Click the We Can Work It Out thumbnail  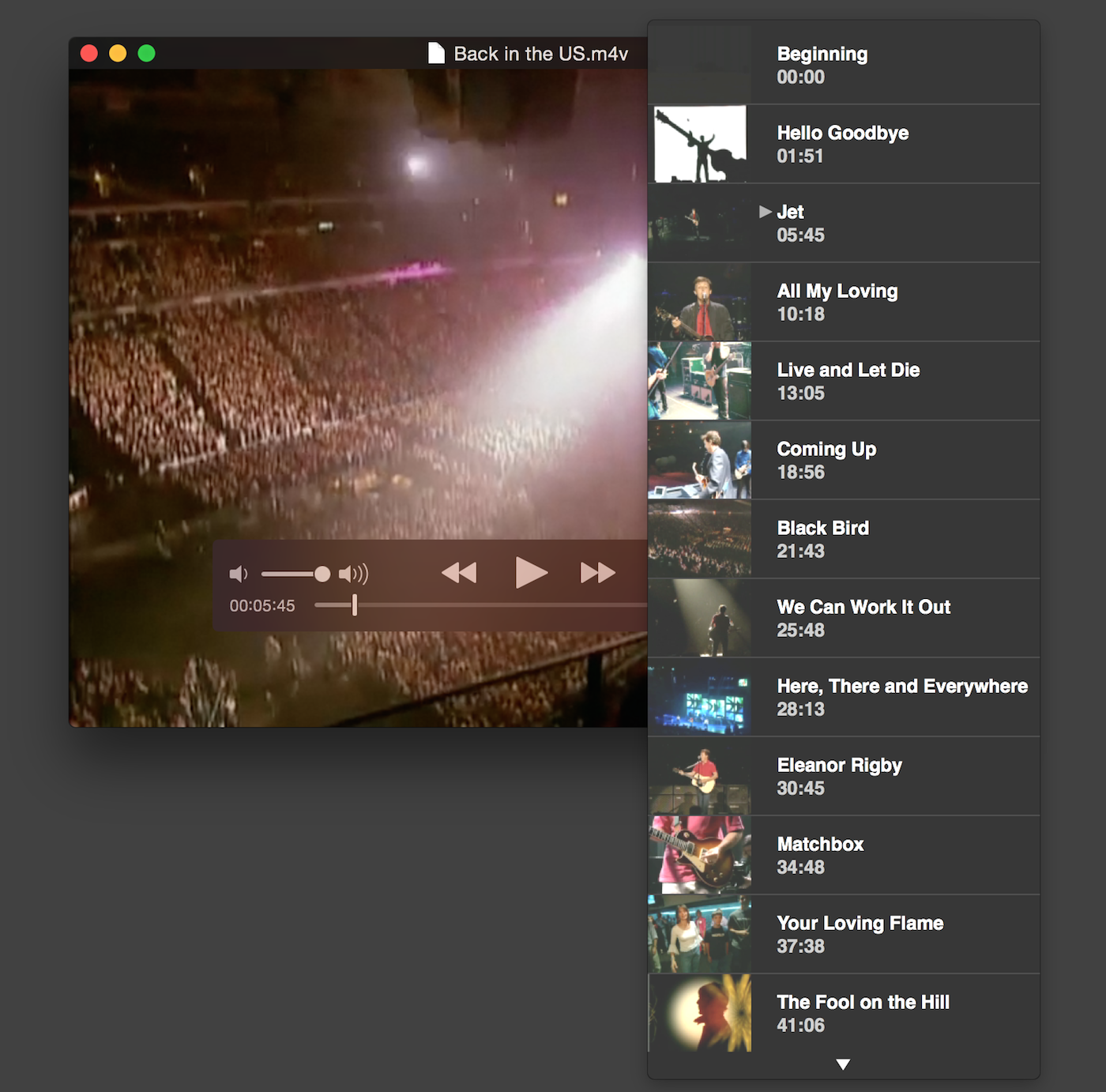click(699, 618)
